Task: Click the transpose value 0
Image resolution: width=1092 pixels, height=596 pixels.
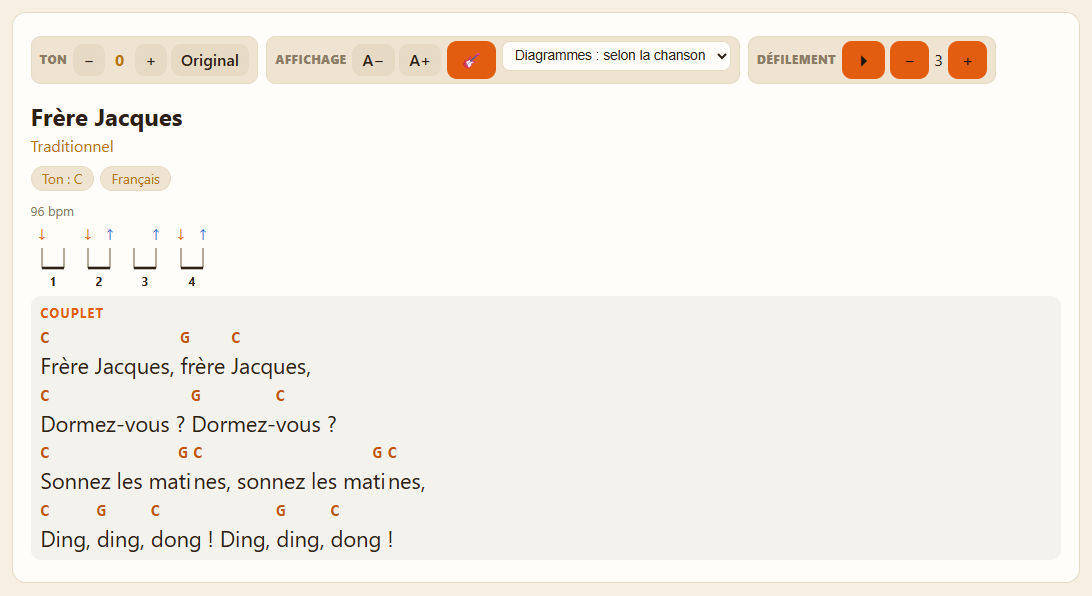Action: pos(120,61)
